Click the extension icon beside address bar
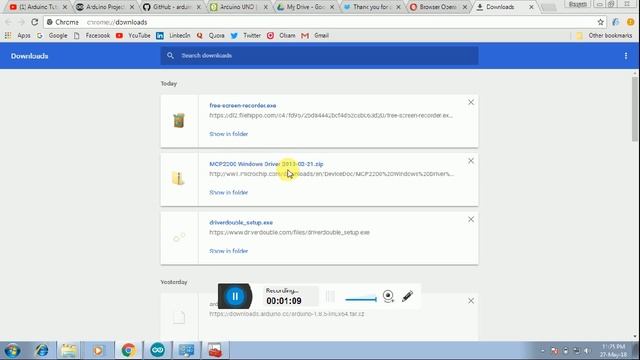 [616, 22]
